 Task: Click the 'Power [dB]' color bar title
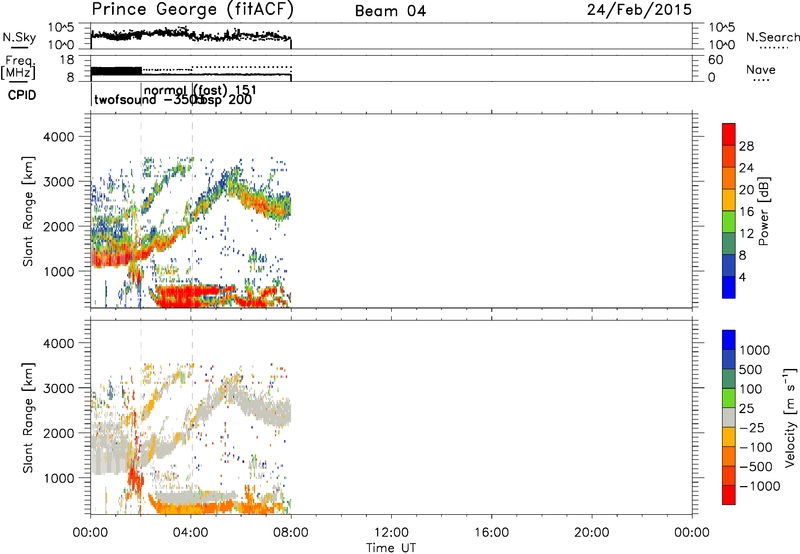(x=764, y=211)
